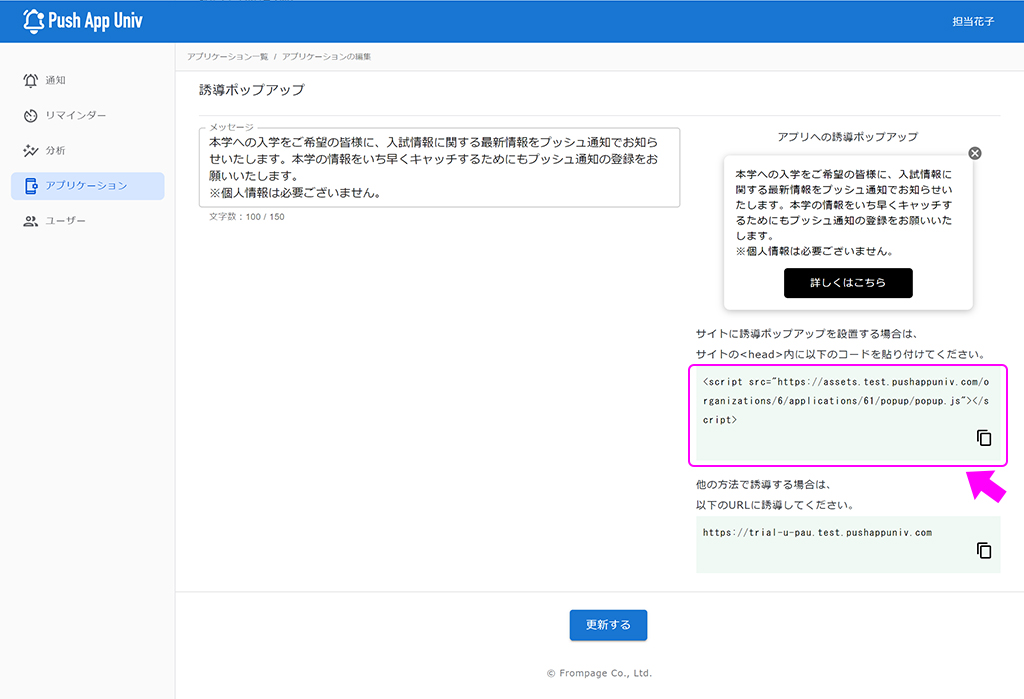The height and width of the screenshot is (699, 1024).
Task: Click the 通知 bell icon in sidebar
Action: pyautogui.click(x=31, y=80)
